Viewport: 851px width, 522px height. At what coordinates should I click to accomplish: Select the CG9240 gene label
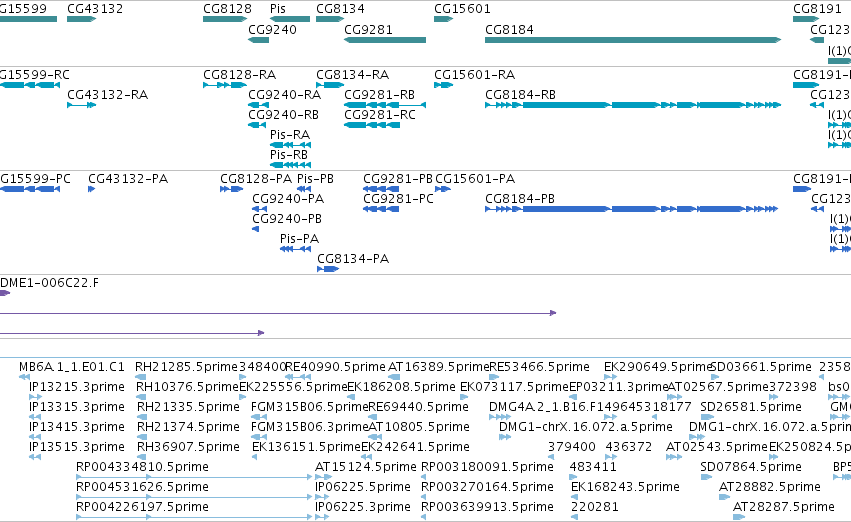pyautogui.click(x=272, y=29)
